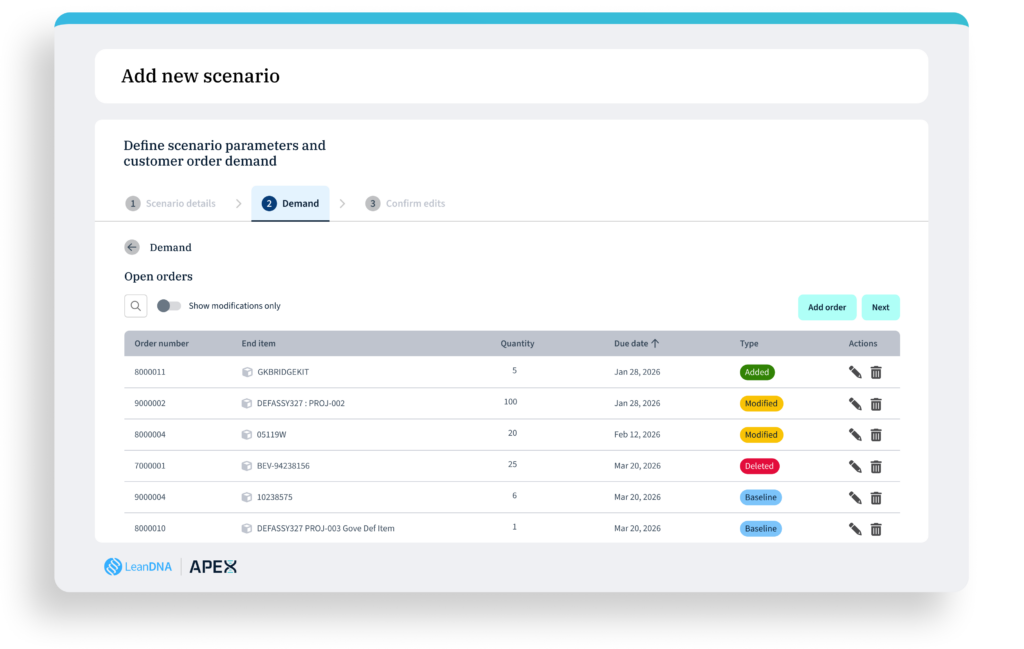Image resolution: width=1024 pixels, height=649 pixels.
Task: Click the LeanDNA logo
Action: coord(138,567)
